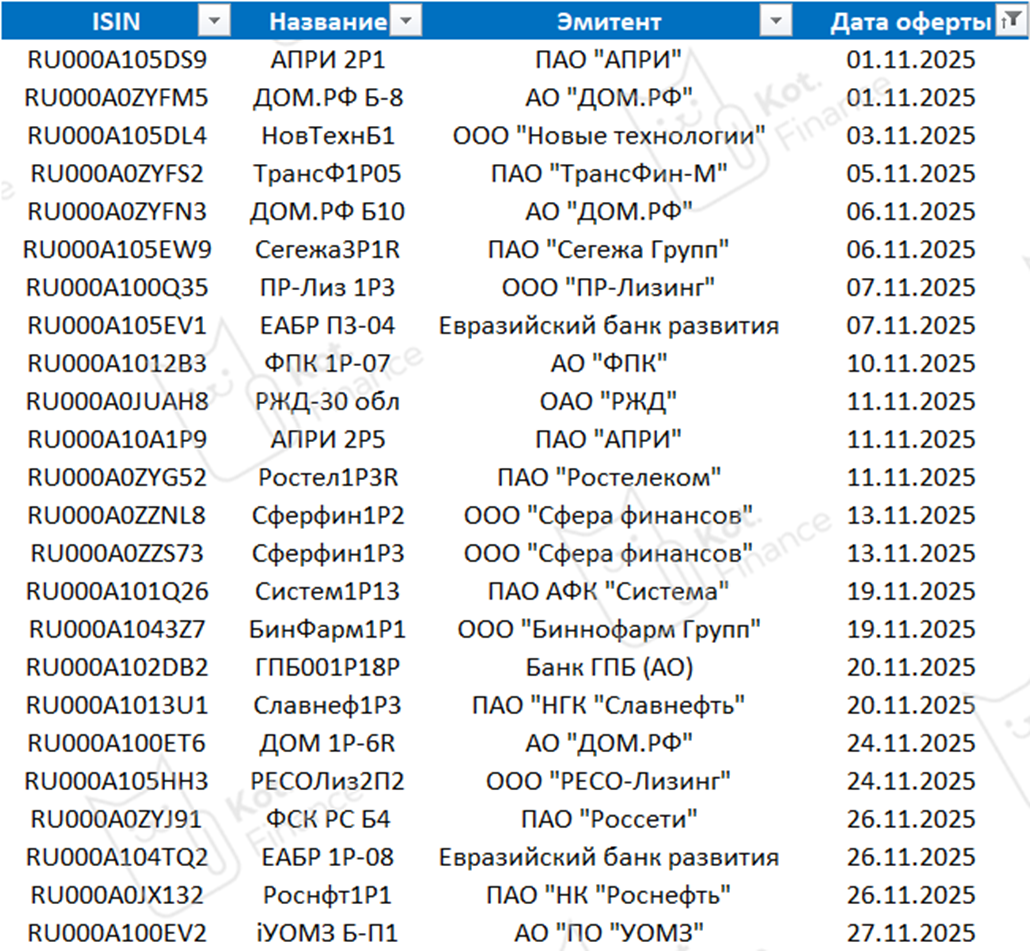Select the Ростел1Р3R name cell
This screenshot has width=1030, height=951.
point(328,477)
